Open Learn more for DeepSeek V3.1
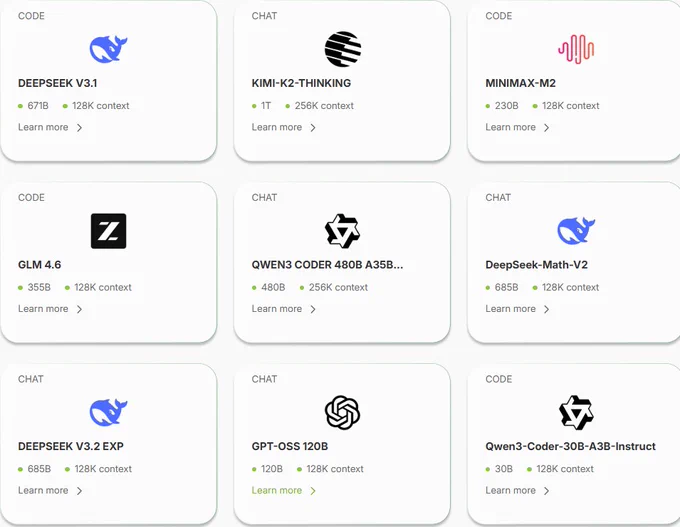680x527 pixels. (x=43, y=127)
